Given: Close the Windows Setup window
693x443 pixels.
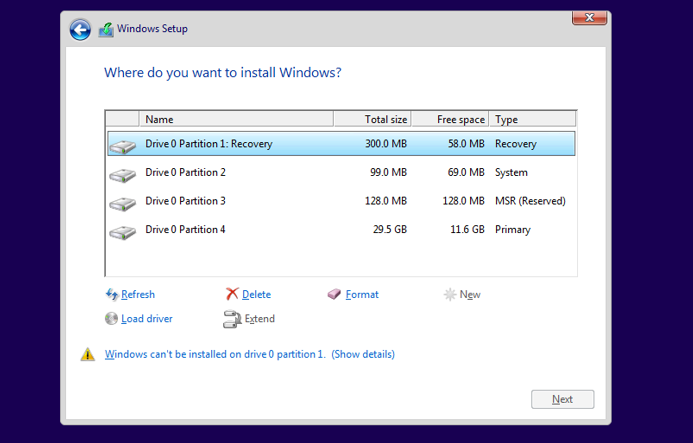Looking at the screenshot, I should 589,18.
